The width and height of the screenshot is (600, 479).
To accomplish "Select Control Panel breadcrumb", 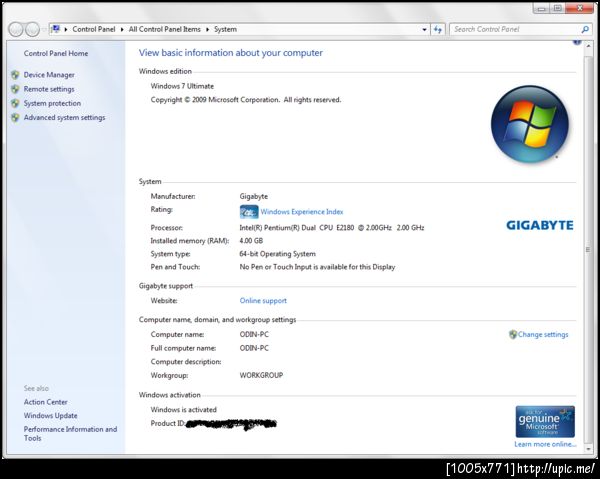I will tap(94, 29).
